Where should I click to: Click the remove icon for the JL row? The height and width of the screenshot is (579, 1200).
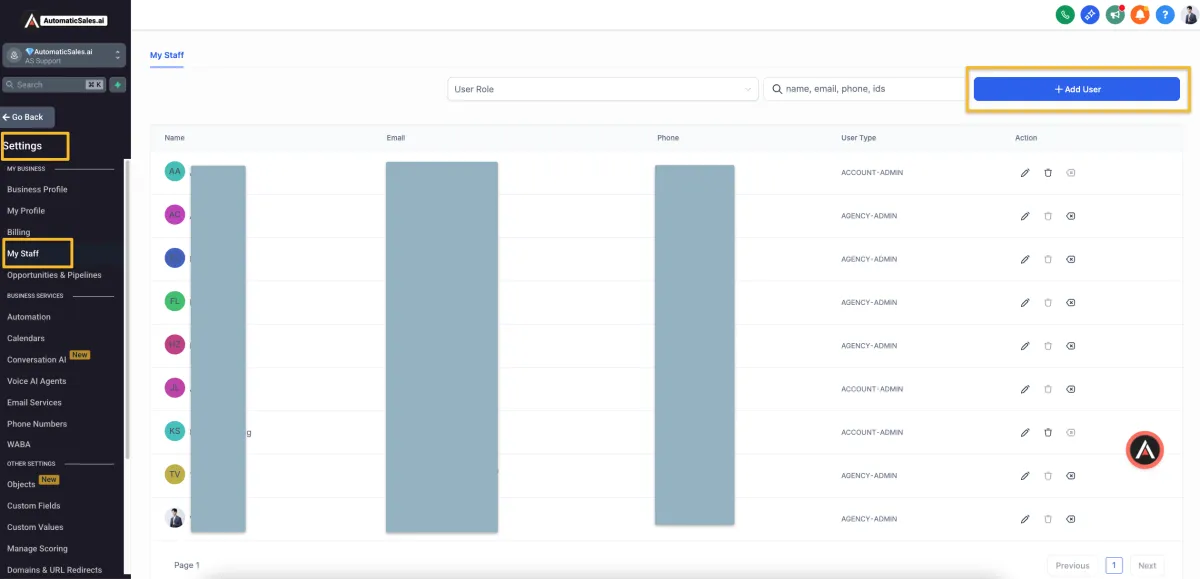pos(1070,389)
